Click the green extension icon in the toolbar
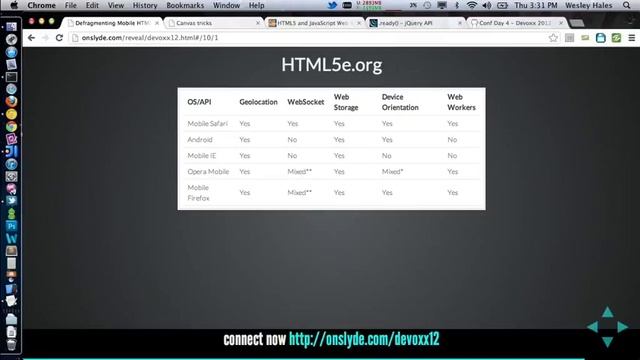 616,38
